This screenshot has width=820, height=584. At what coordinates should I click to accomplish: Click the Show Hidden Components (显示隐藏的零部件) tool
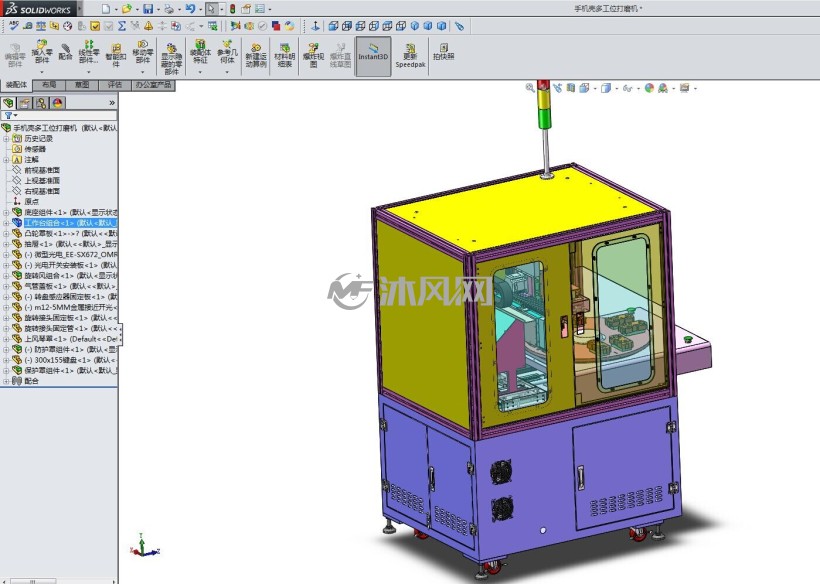click(x=172, y=59)
